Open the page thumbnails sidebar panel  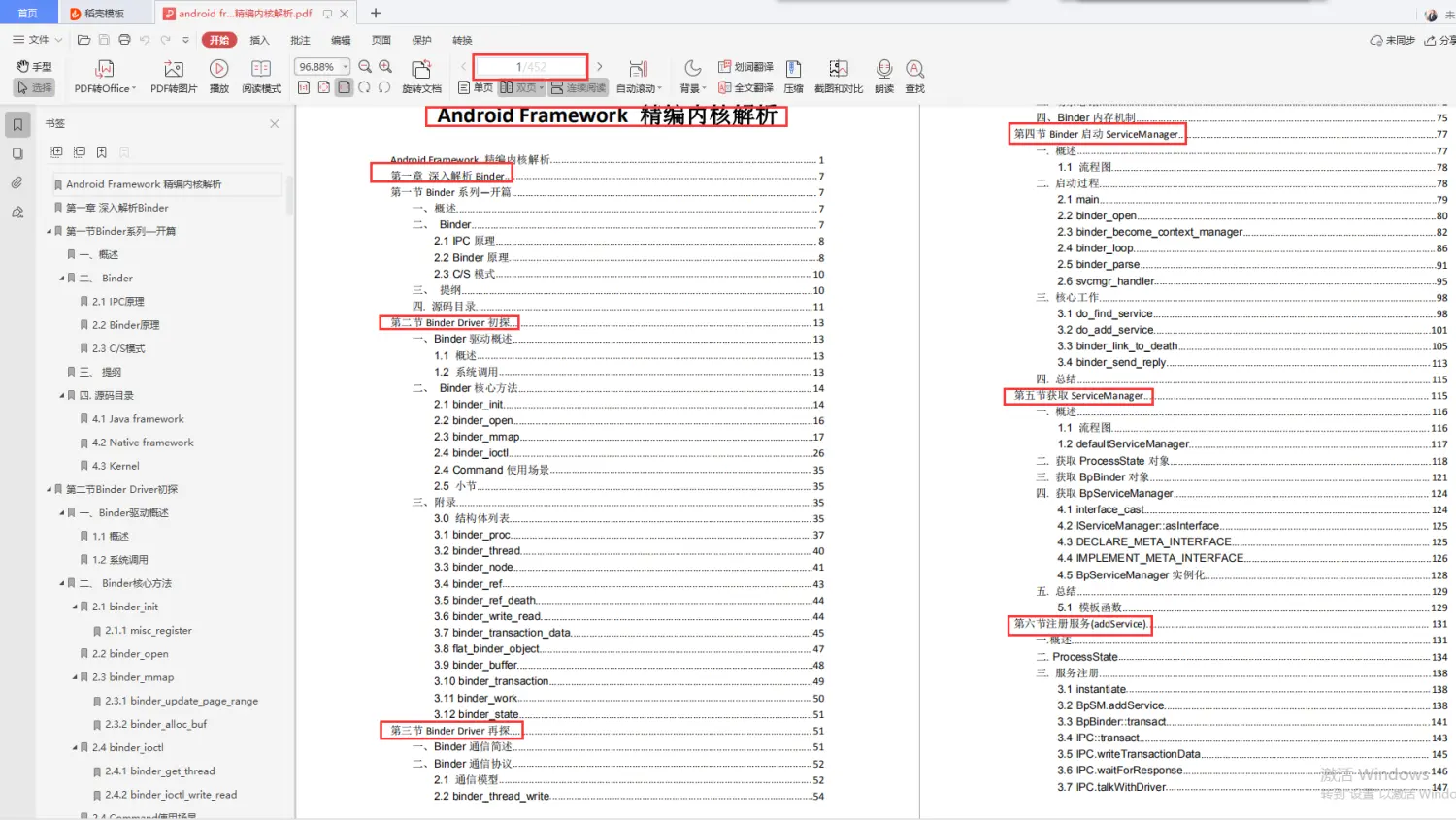17,153
